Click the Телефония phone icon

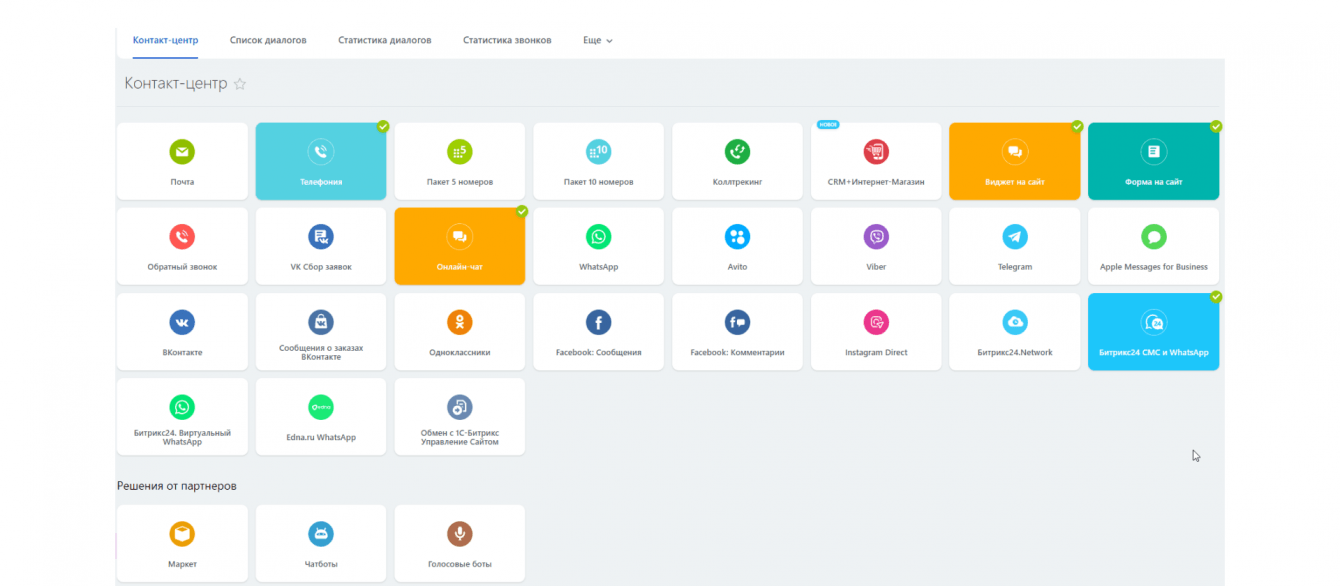click(x=321, y=152)
